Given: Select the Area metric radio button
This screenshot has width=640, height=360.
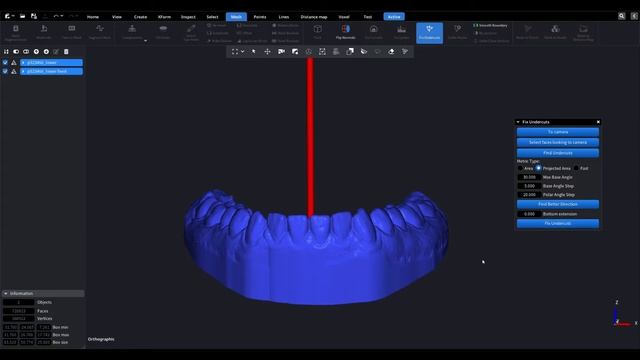Looking at the screenshot, I should point(520,168).
